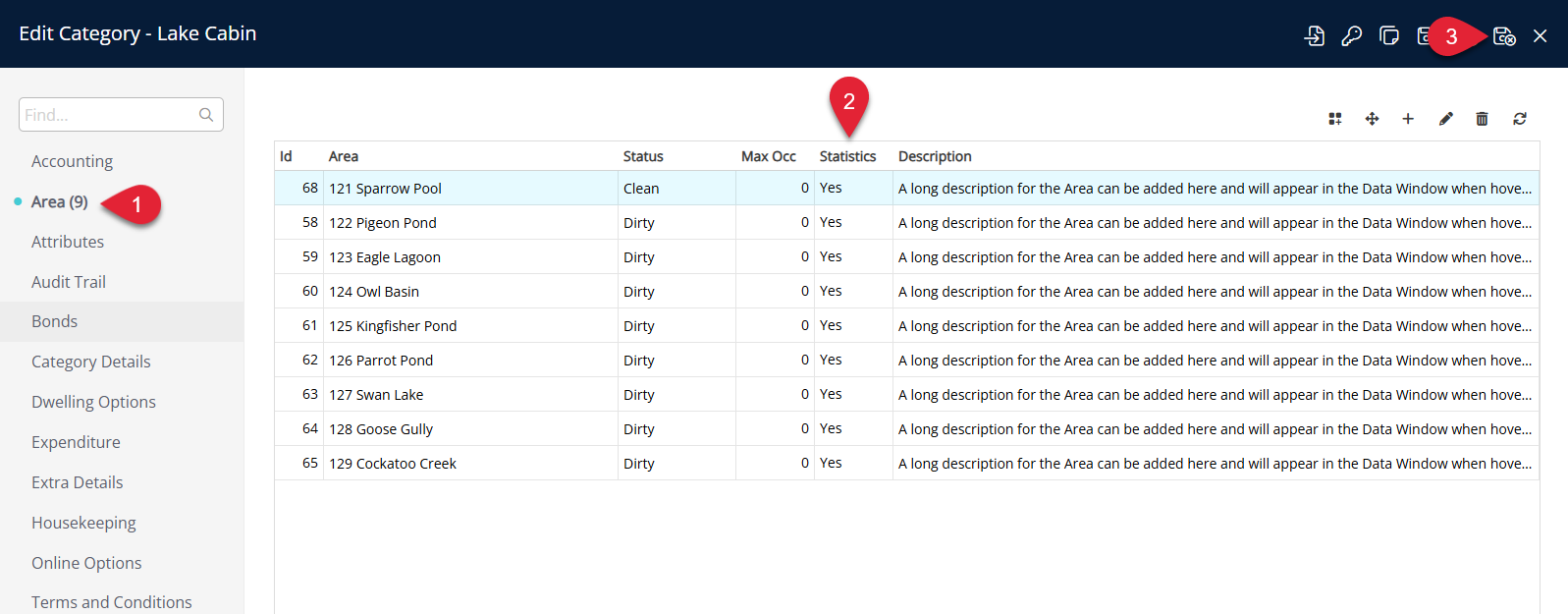Click the move areas arrows icon

coord(1372,119)
